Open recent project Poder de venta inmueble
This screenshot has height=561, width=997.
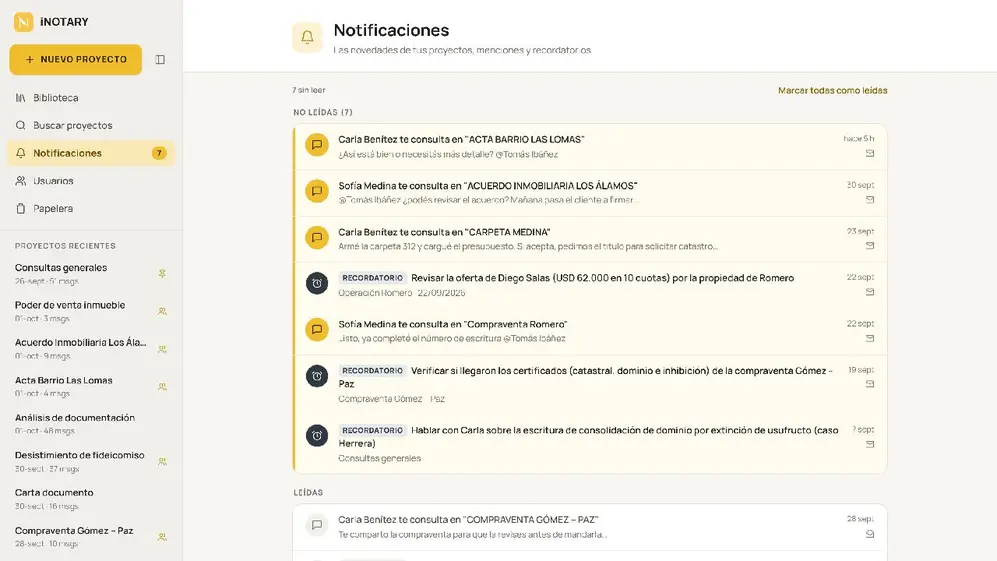(x=83, y=311)
